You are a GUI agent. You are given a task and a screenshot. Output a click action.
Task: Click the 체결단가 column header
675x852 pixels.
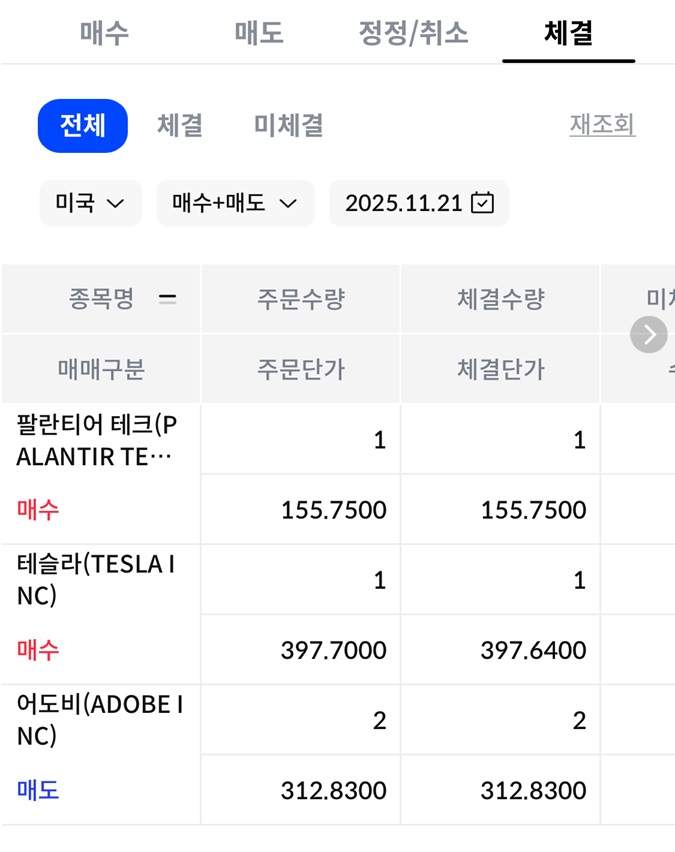[x=501, y=369]
